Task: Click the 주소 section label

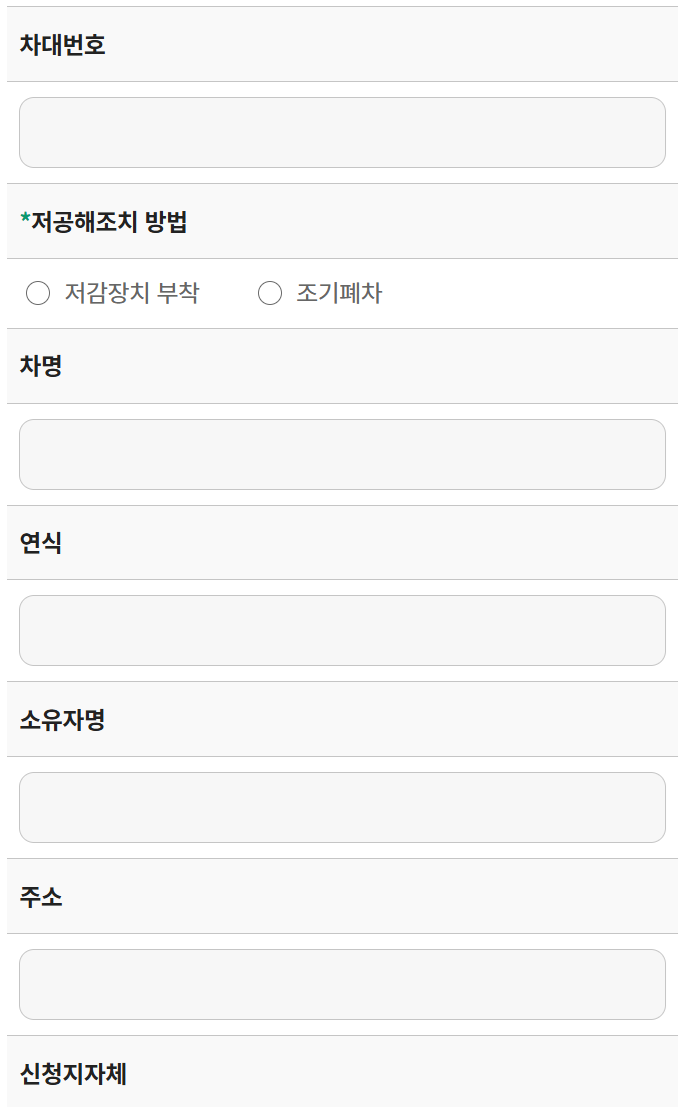Action: tap(39, 896)
